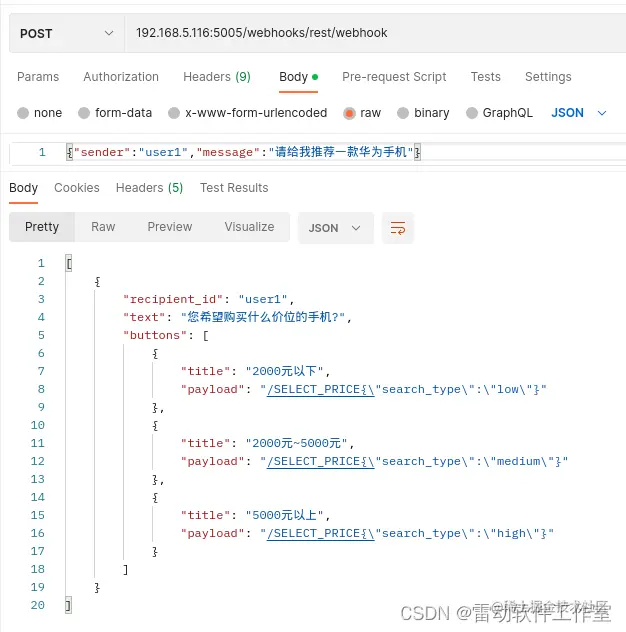Click the response "text" question value
Image resolution: width=626 pixels, height=632 pixels.
(263, 317)
